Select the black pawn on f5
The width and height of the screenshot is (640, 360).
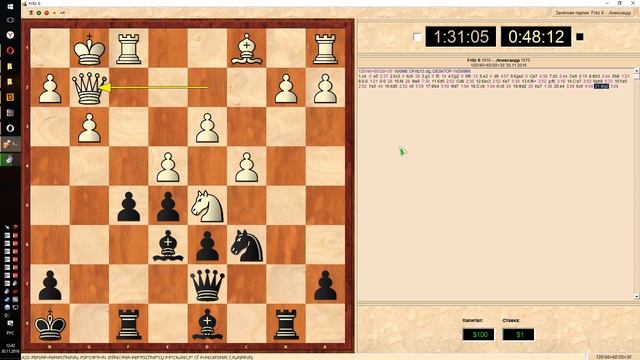click(129, 206)
